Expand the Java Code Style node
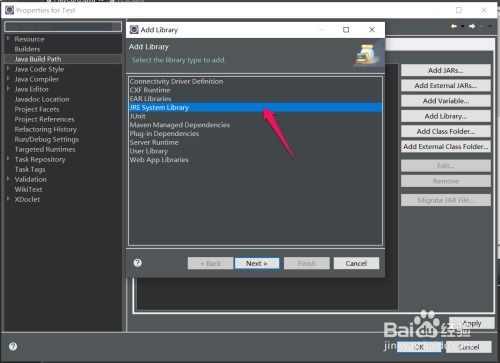The width and height of the screenshot is (500, 363). [x=8, y=69]
